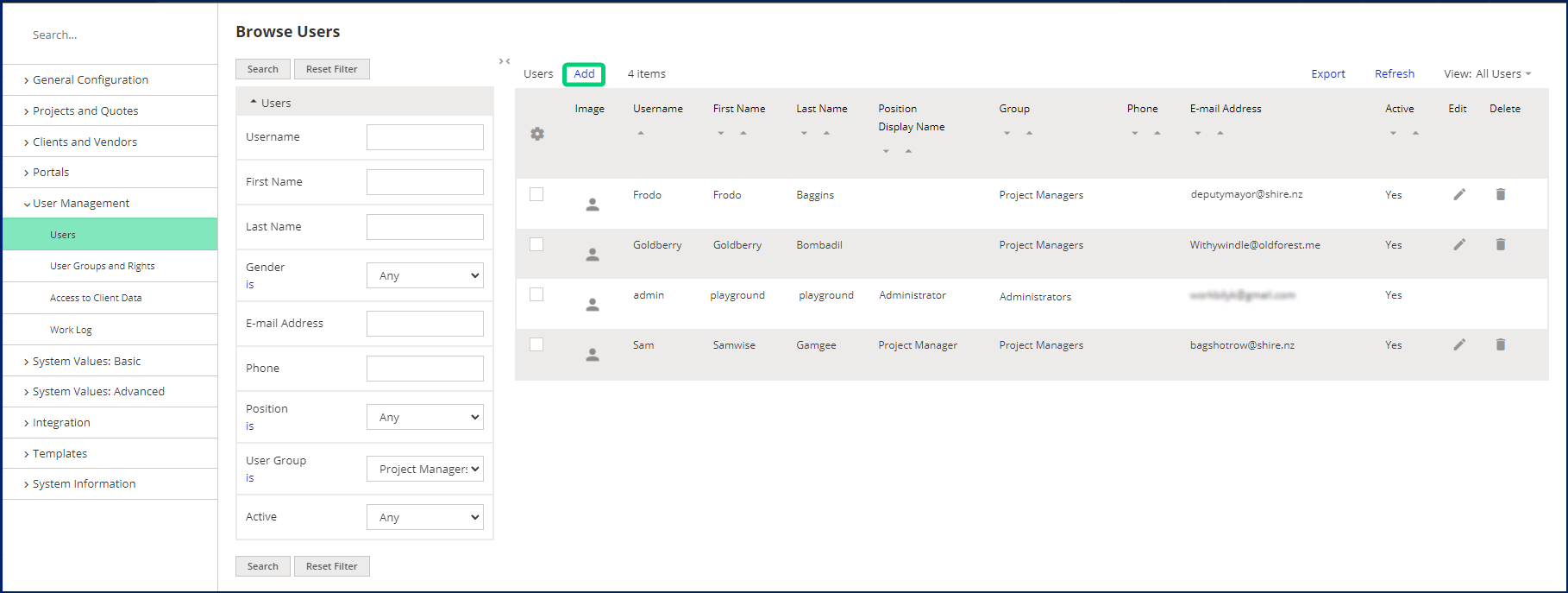The image size is (1568, 593).
Task: Focus the E-mail Address filter input
Action: 425,324
